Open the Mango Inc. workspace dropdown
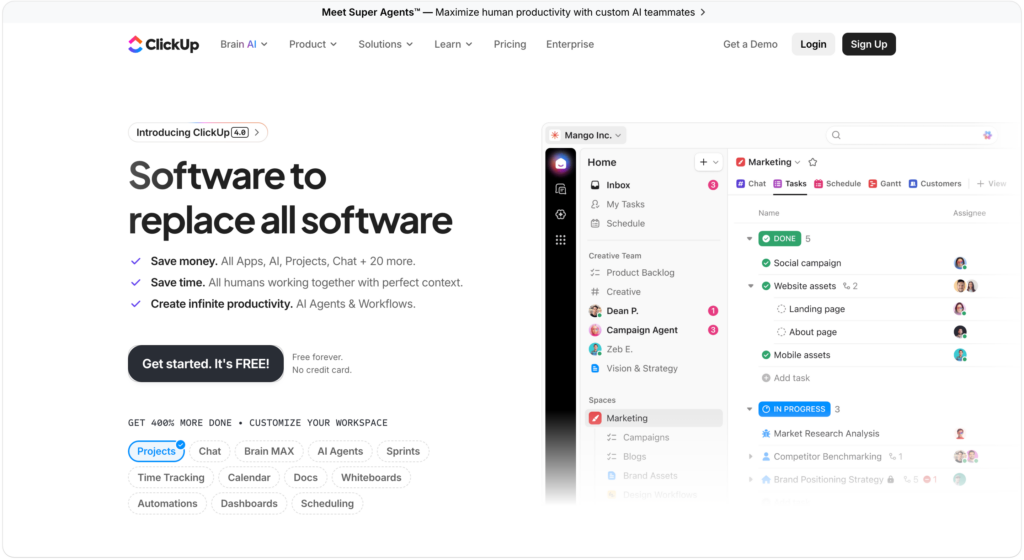 pyautogui.click(x=586, y=135)
